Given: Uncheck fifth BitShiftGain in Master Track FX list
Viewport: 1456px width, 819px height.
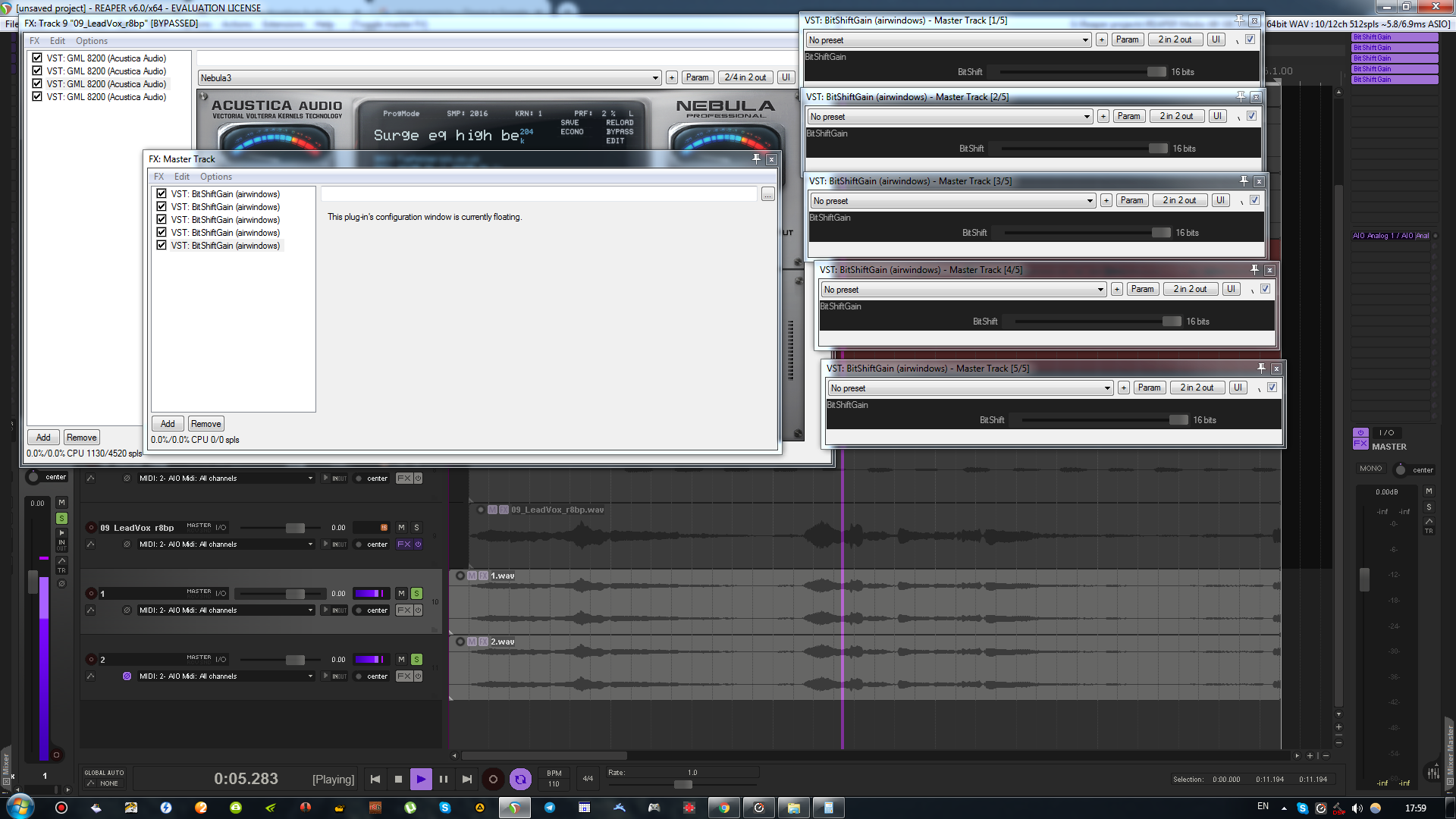Looking at the screenshot, I should (162, 246).
